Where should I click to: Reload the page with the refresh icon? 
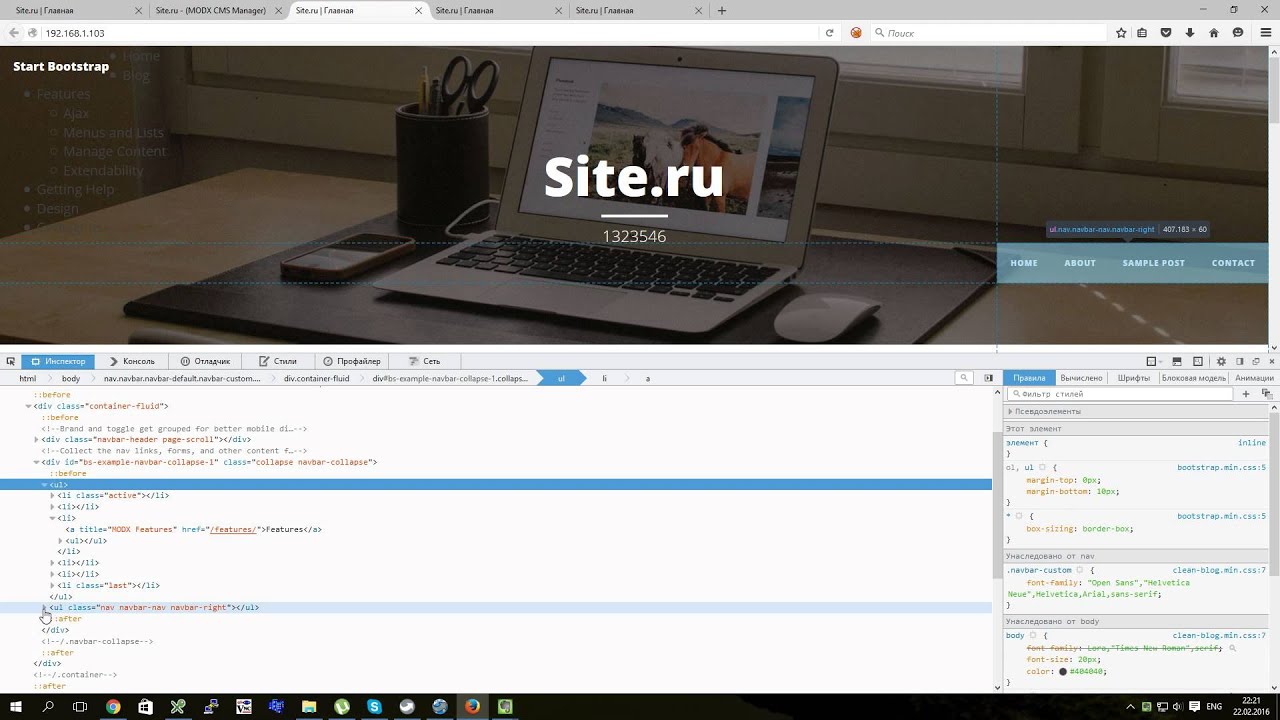pyautogui.click(x=829, y=33)
